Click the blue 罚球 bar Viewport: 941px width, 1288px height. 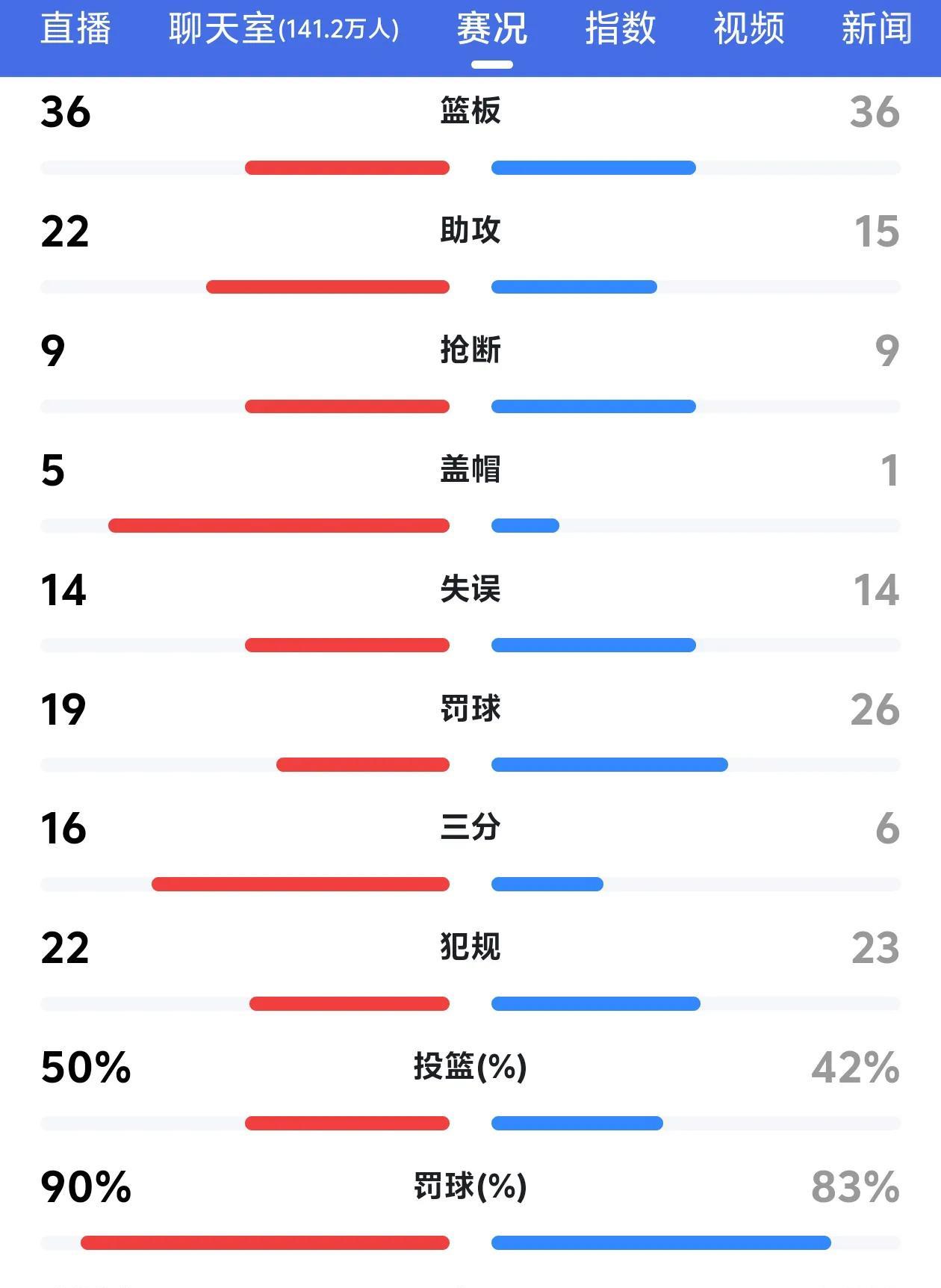(x=609, y=765)
